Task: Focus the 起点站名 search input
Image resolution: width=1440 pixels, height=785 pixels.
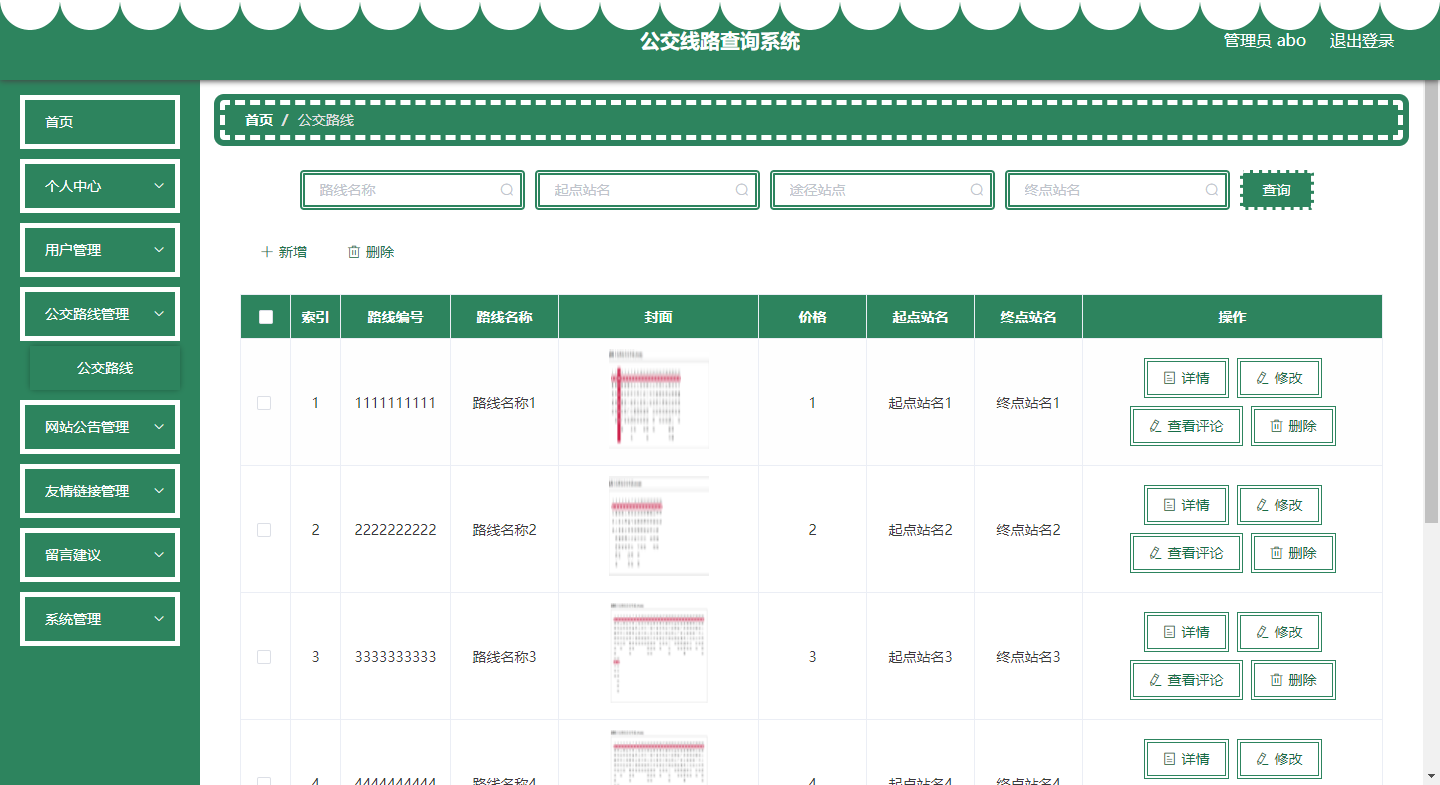Action: (647, 190)
